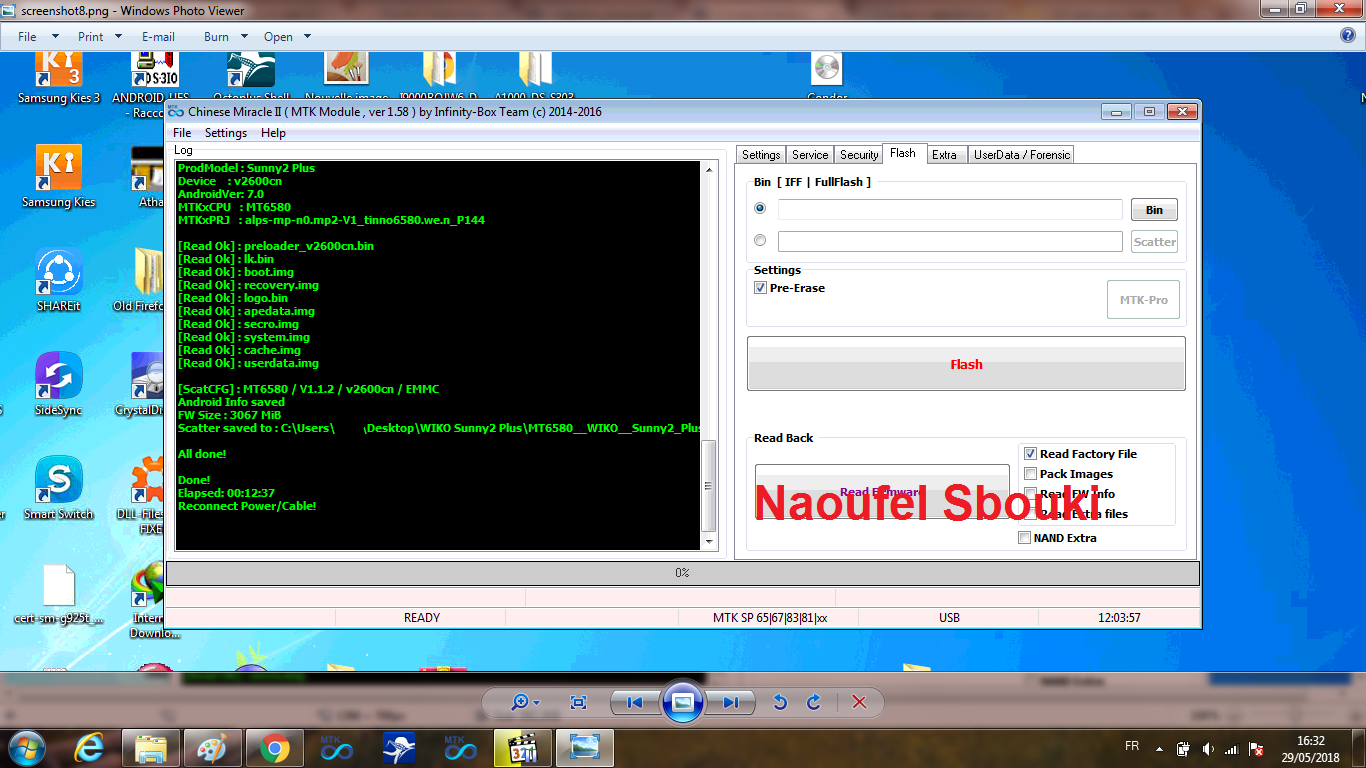
Task: Switch to the Settings tab
Action: [760, 155]
